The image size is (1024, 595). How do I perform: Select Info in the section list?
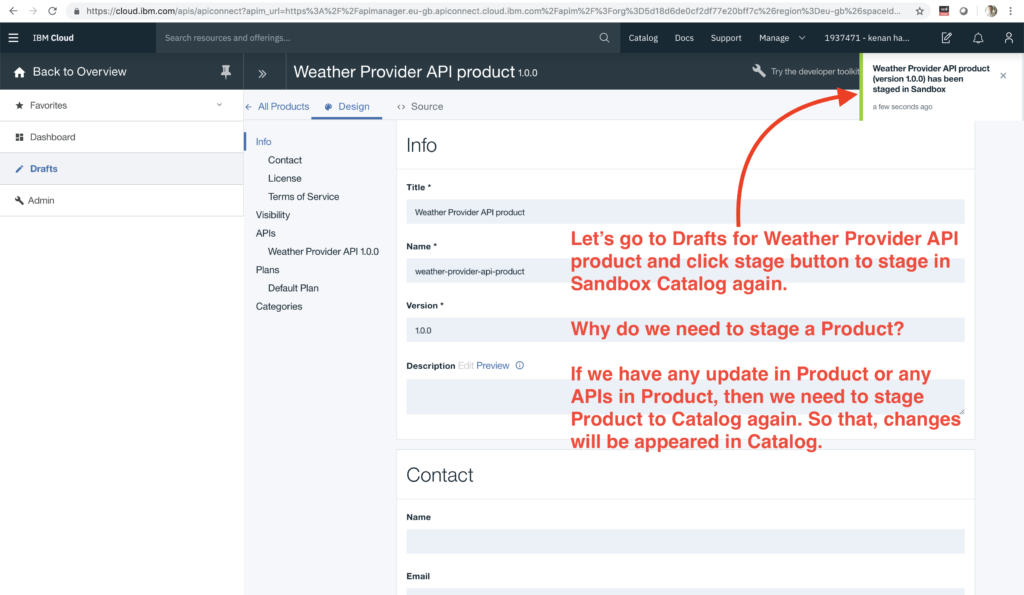point(263,142)
